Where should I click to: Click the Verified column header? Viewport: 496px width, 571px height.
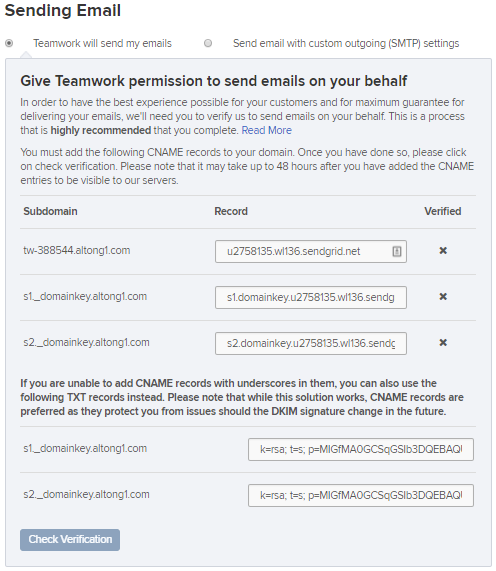point(443,211)
